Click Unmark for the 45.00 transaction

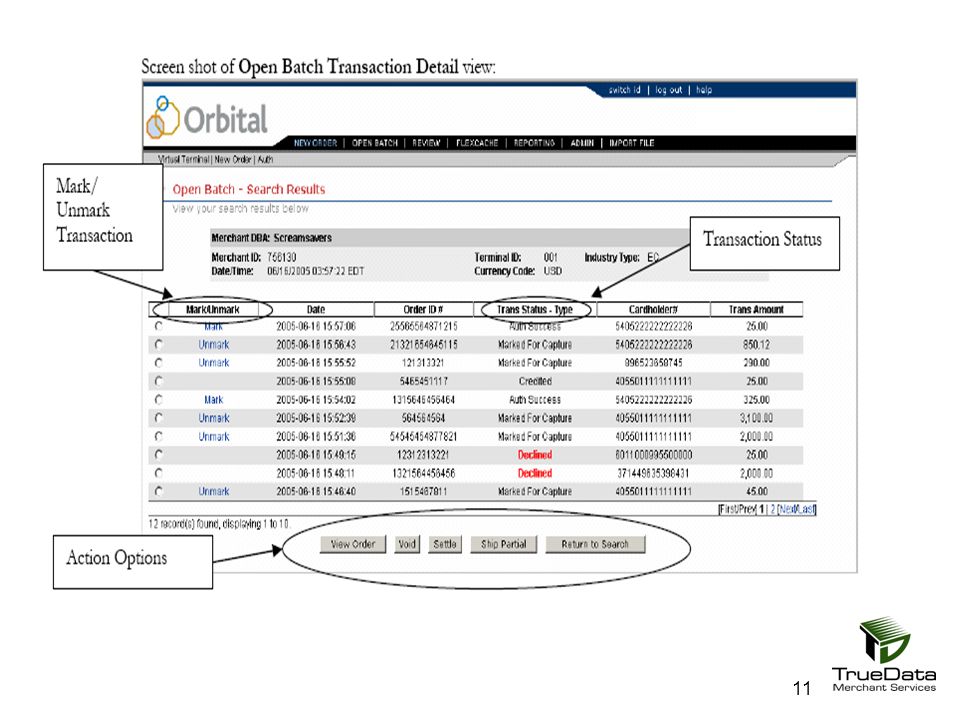point(214,491)
